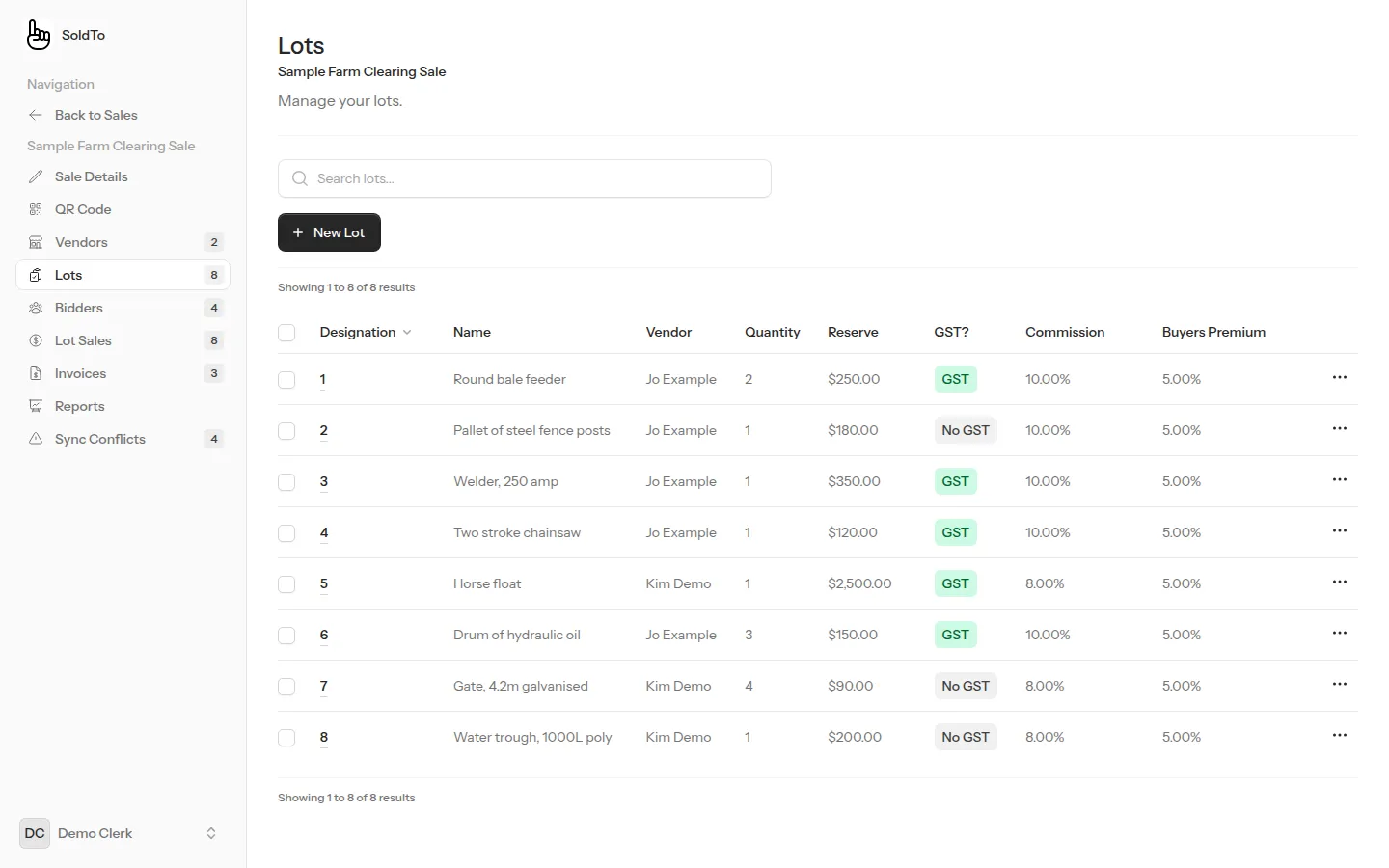Click the New Lot button
The image size is (1389, 868).
pos(329,232)
